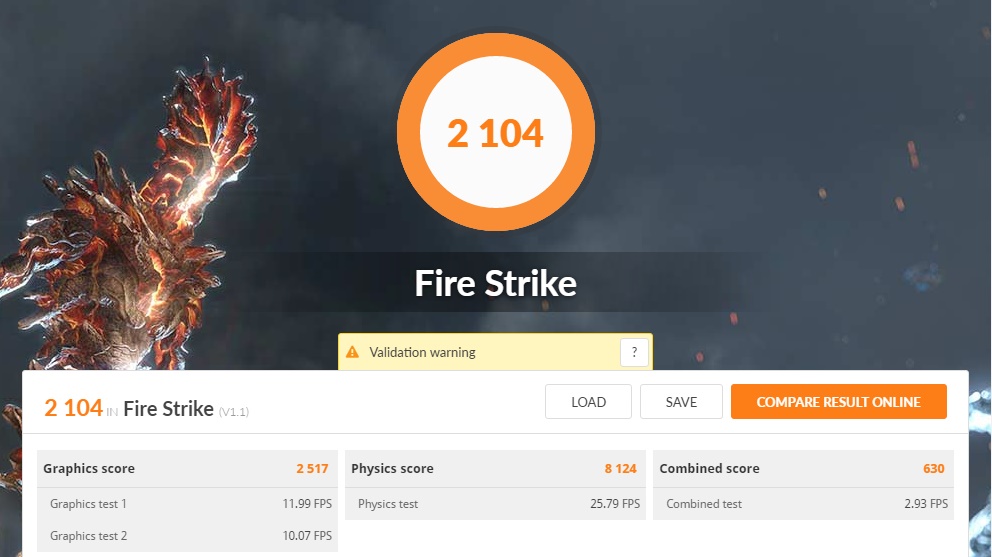This screenshot has width=992, height=557.
Task: Click the Graphics test 1 row
Action: tap(187, 504)
